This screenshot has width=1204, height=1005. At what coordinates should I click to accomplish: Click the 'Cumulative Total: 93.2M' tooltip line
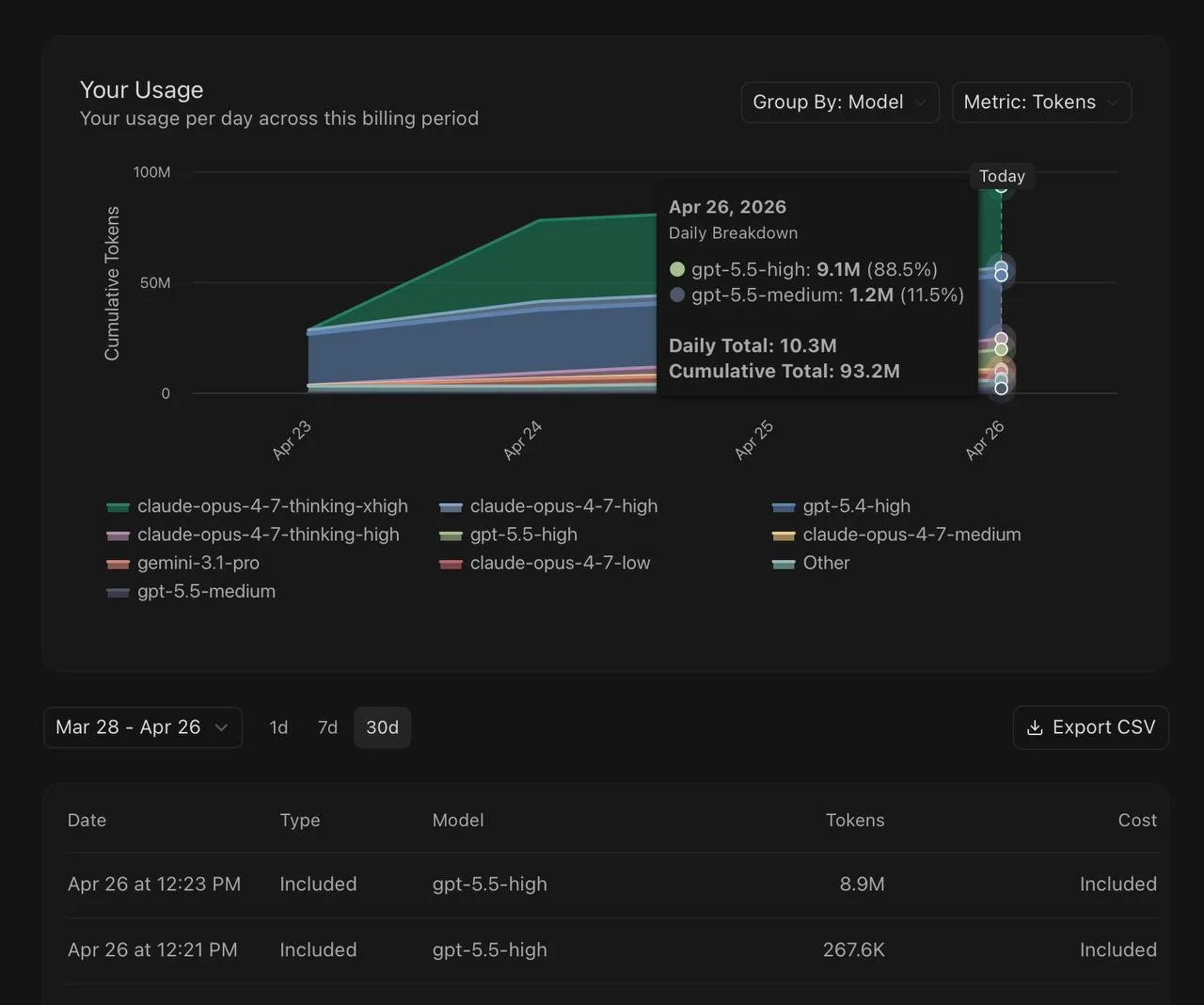[784, 371]
